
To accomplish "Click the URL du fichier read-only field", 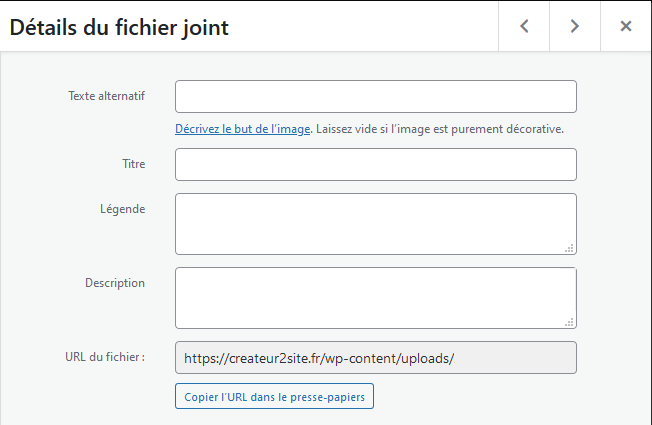I will pyautogui.click(x=375, y=358).
